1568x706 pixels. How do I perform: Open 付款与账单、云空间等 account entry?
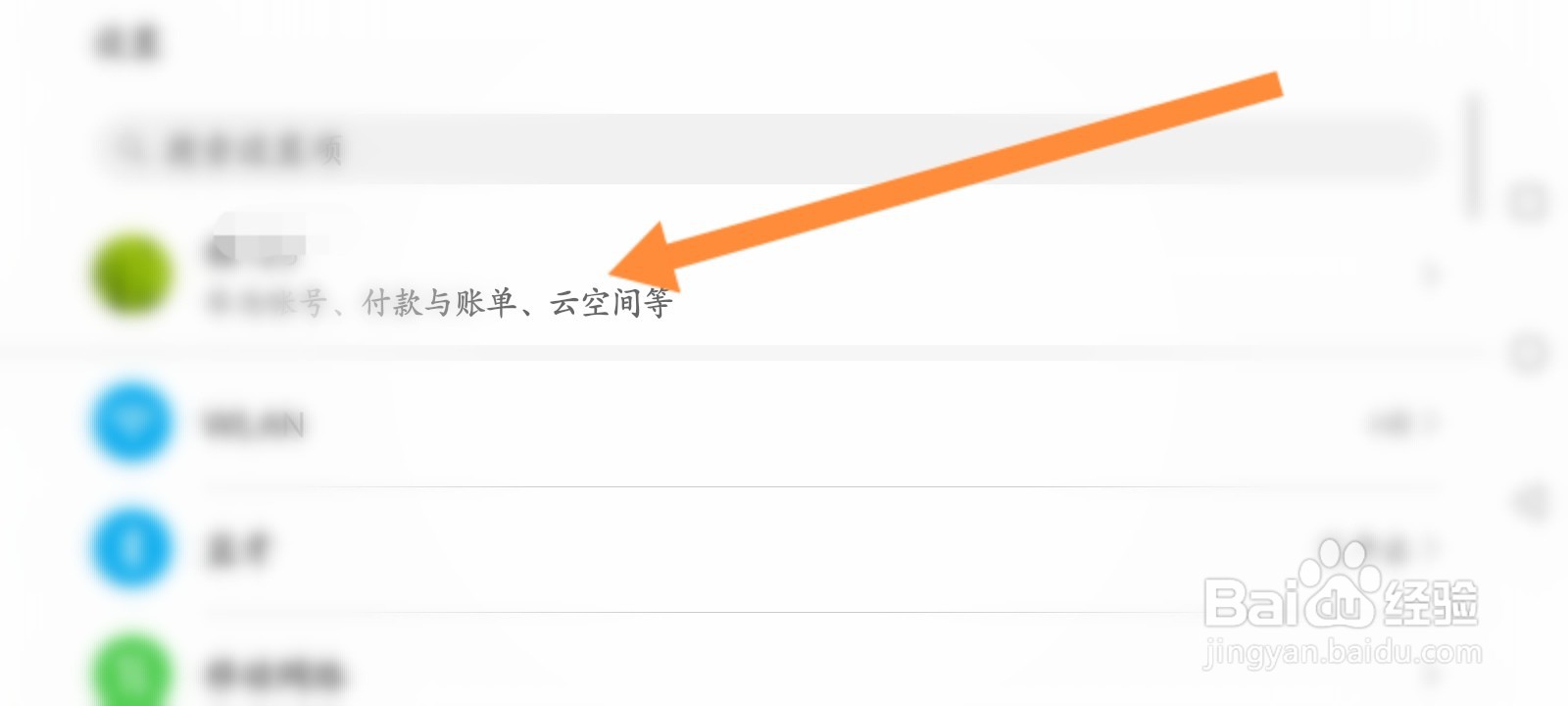click(439, 303)
